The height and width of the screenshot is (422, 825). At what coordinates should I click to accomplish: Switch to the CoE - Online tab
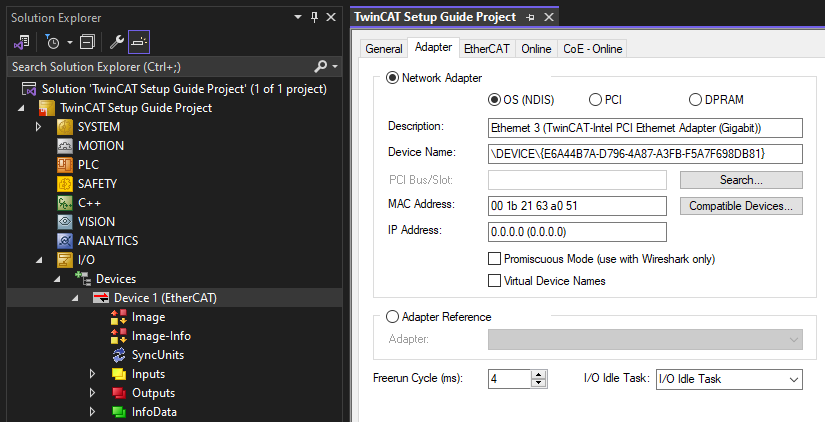[592, 49]
